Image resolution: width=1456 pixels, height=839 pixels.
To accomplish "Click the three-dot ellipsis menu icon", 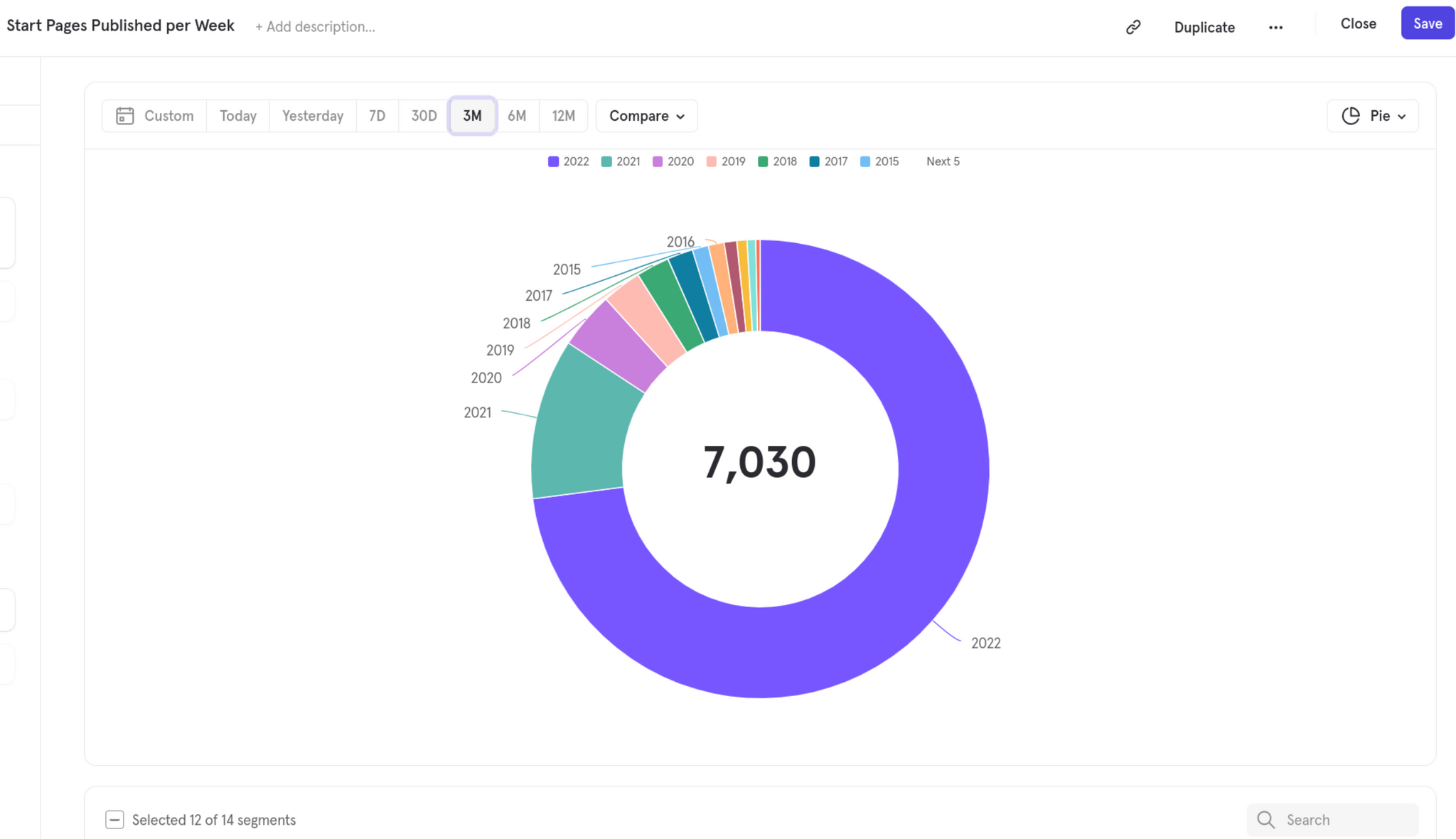I will coord(1276,26).
